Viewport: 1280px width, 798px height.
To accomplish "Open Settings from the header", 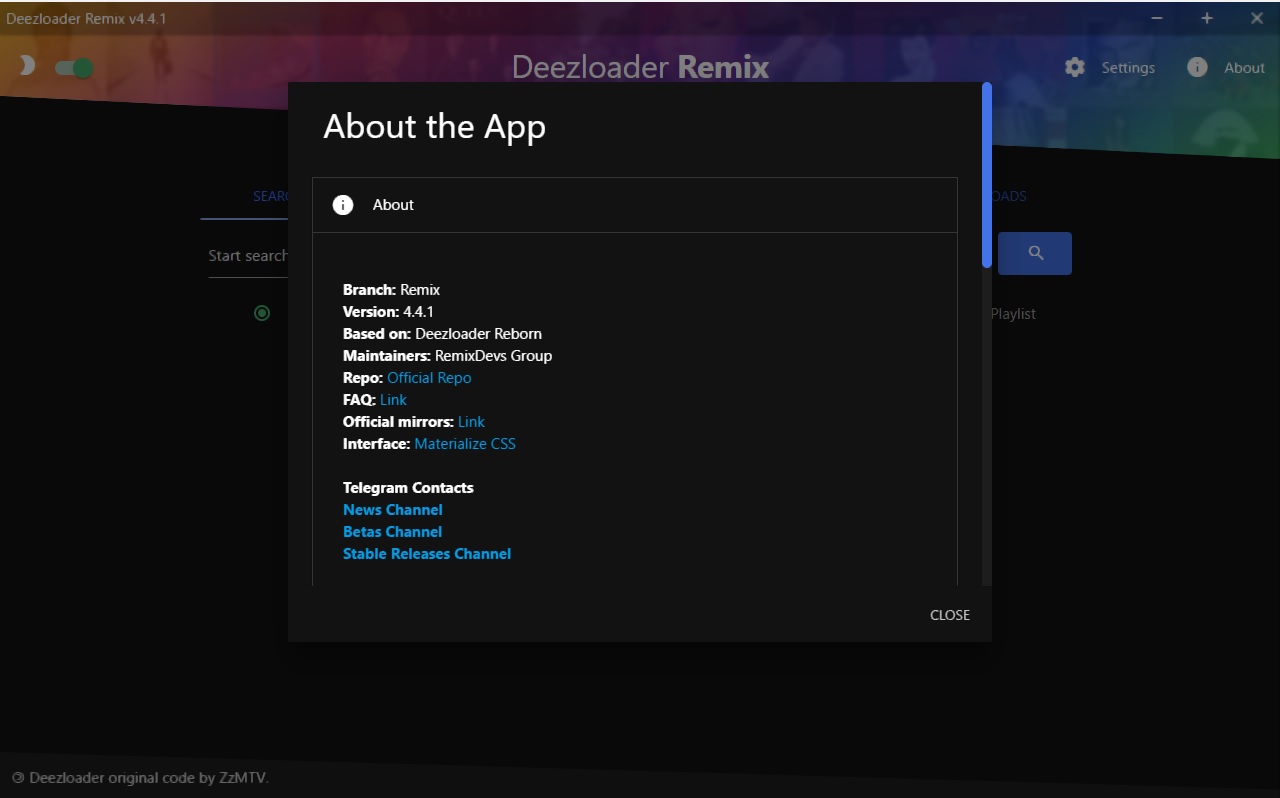I will tap(1128, 68).
